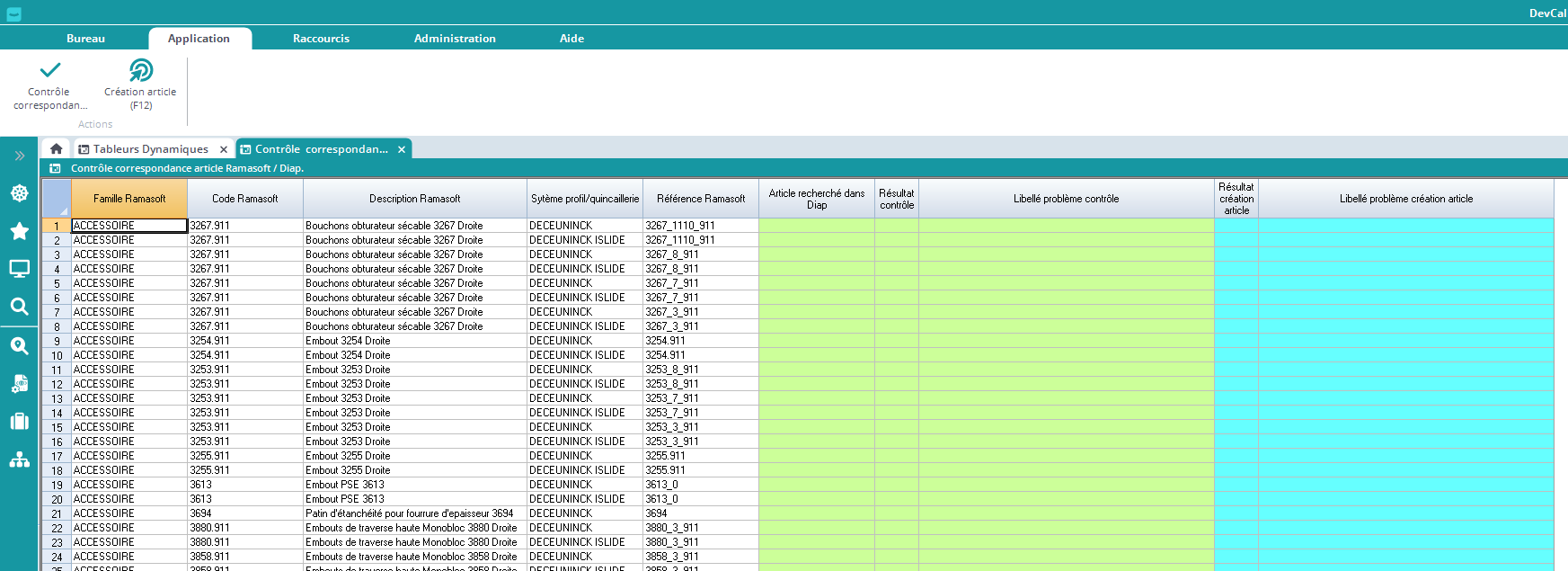Switch to the Administration ribbon tab

click(x=455, y=39)
